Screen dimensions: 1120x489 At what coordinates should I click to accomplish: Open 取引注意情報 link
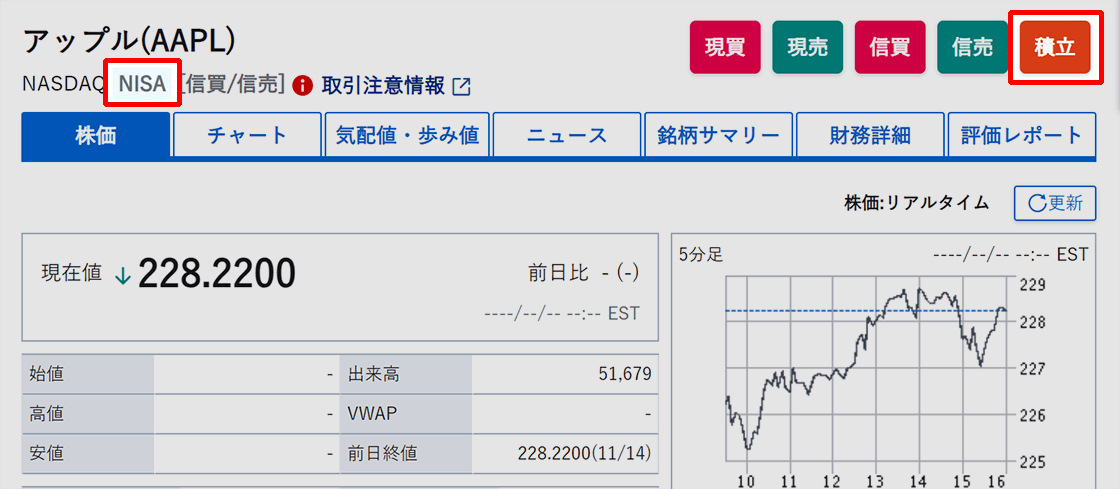point(383,86)
